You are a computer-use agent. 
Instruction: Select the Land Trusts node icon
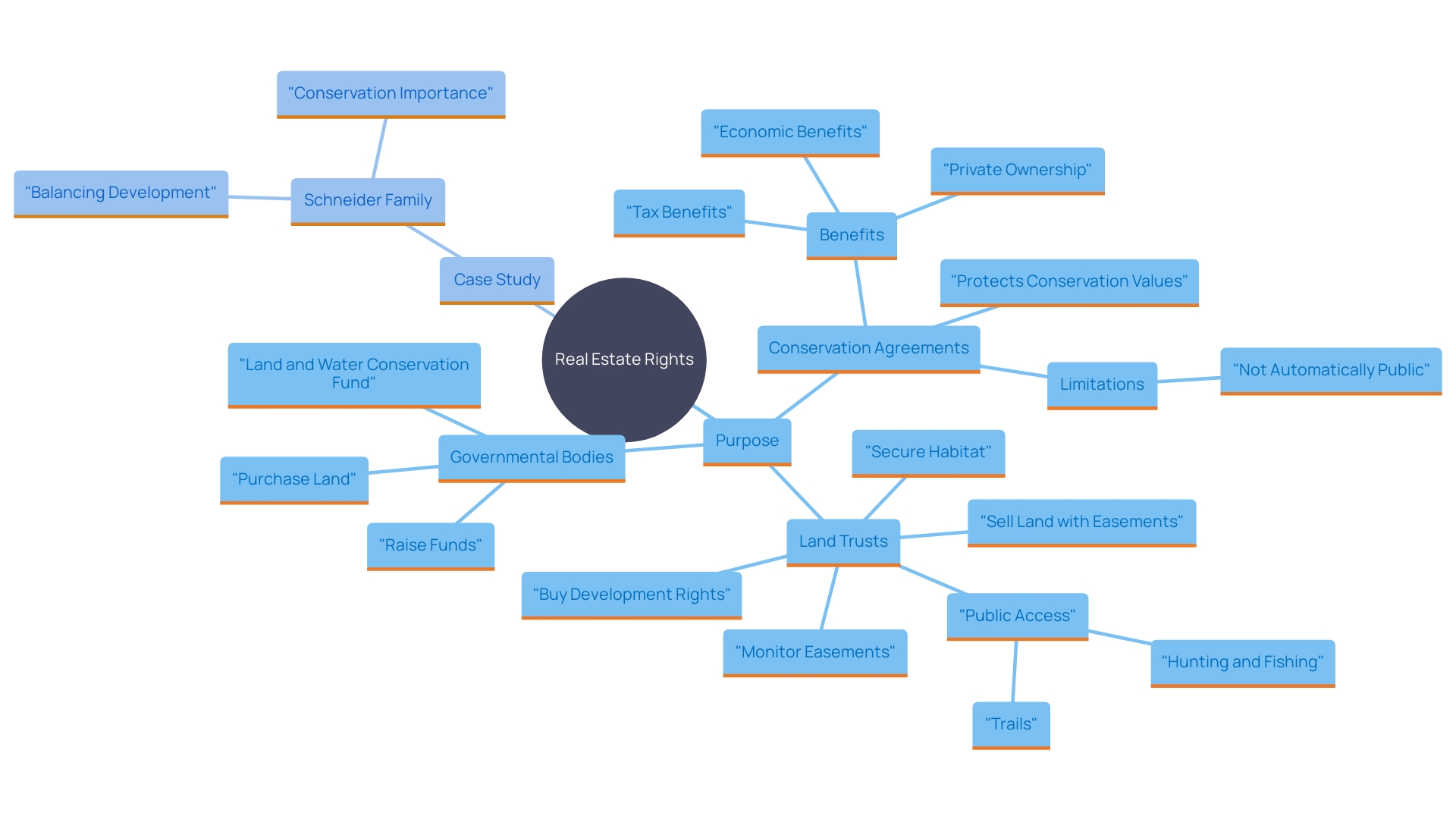pyautogui.click(x=839, y=541)
